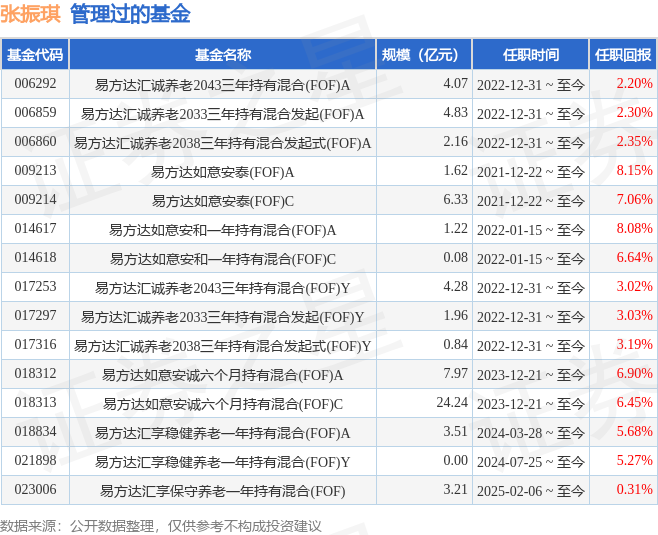Click the 数据来源 disclaimer footer text
Image resolution: width=658 pixels, height=535 pixels.
pyautogui.click(x=161, y=526)
